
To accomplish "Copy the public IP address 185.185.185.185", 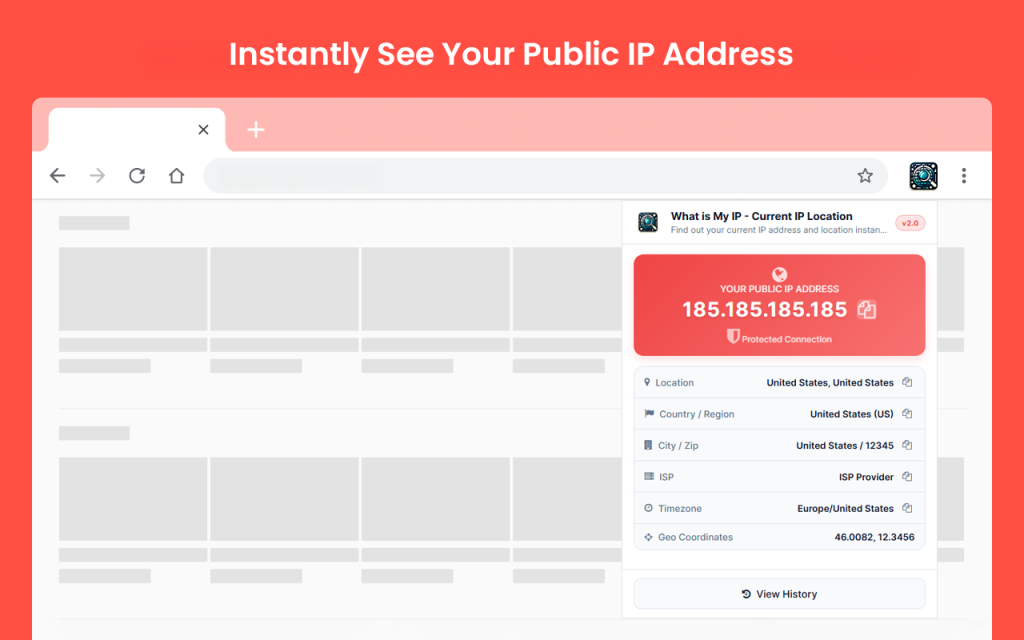I will pos(867,310).
